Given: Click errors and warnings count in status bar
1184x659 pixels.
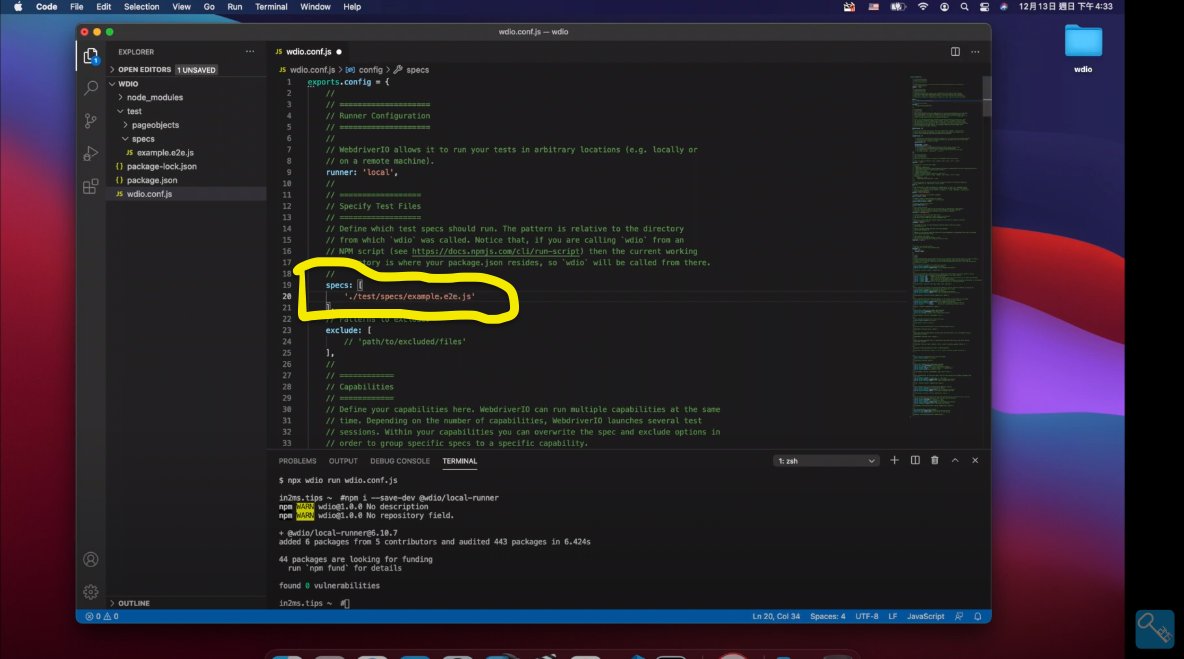Looking at the screenshot, I should 102,617.
